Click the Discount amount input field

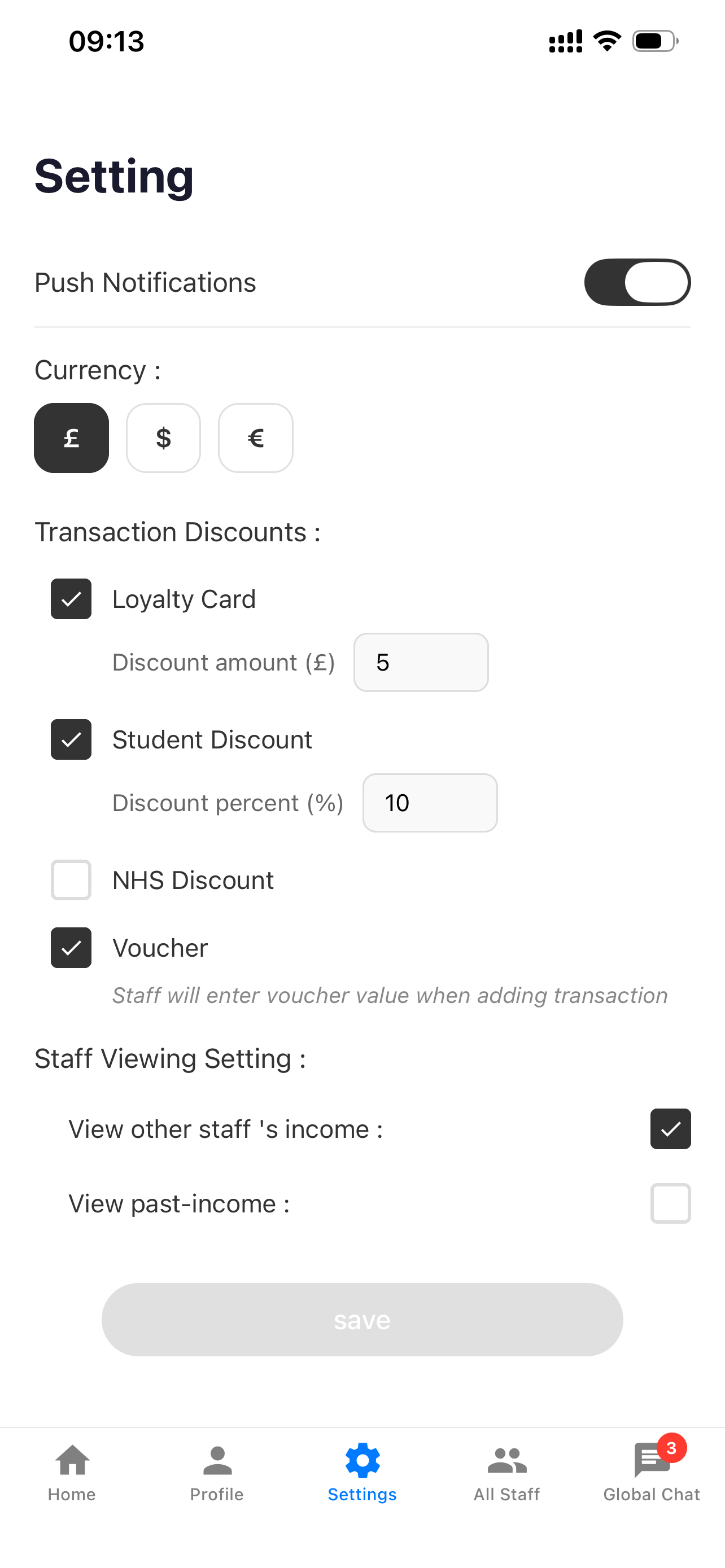pyautogui.click(x=421, y=662)
